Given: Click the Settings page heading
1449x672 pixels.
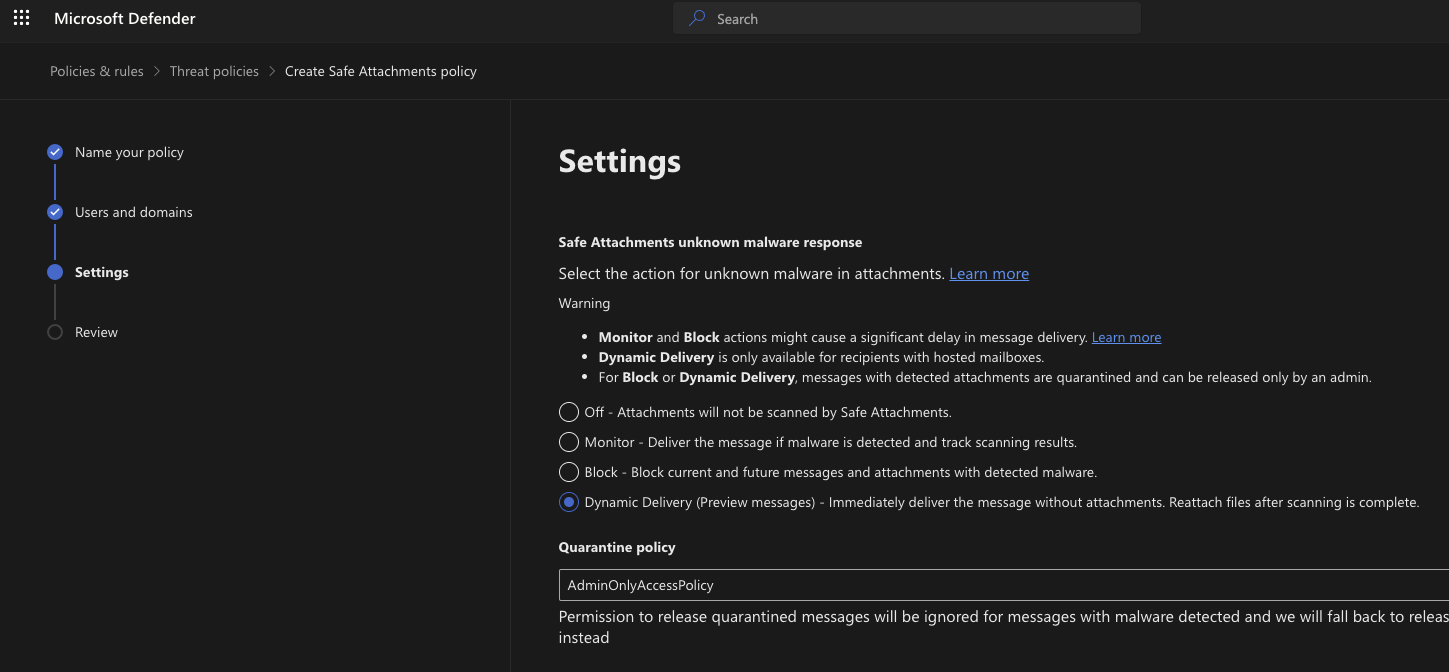Looking at the screenshot, I should [620, 161].
